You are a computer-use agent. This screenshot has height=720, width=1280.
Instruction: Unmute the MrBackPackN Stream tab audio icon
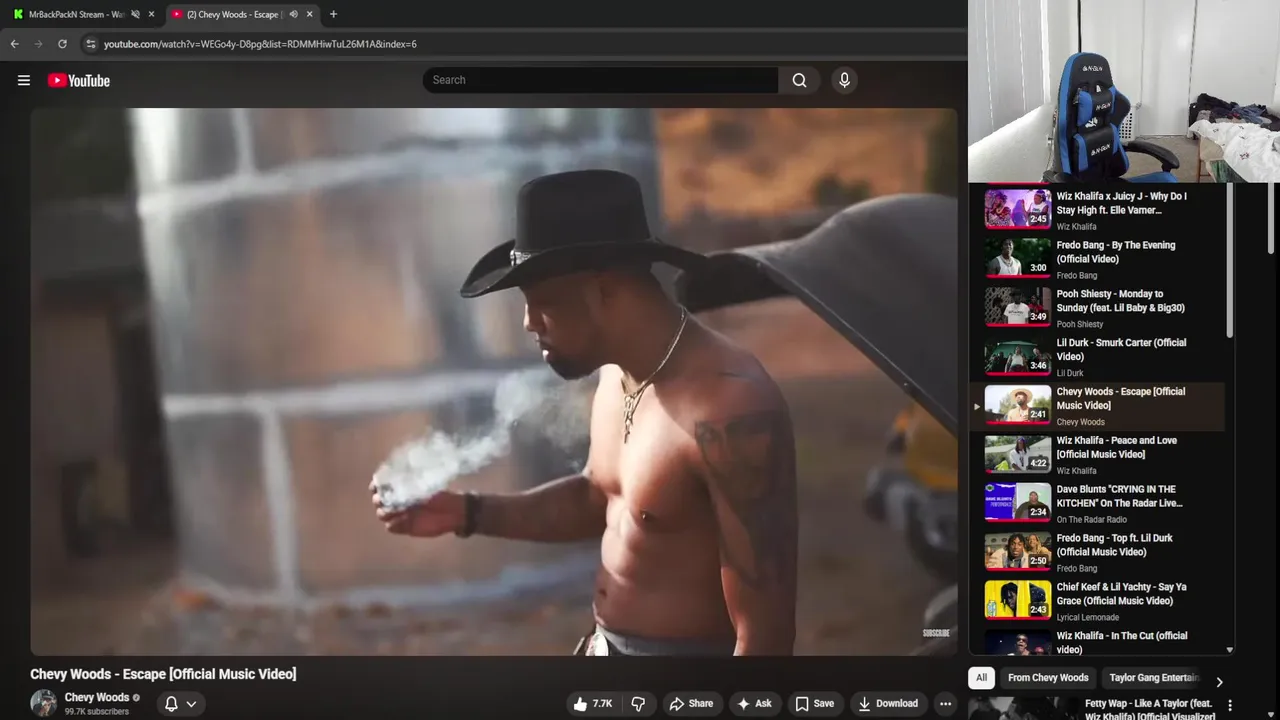[135, 14]
